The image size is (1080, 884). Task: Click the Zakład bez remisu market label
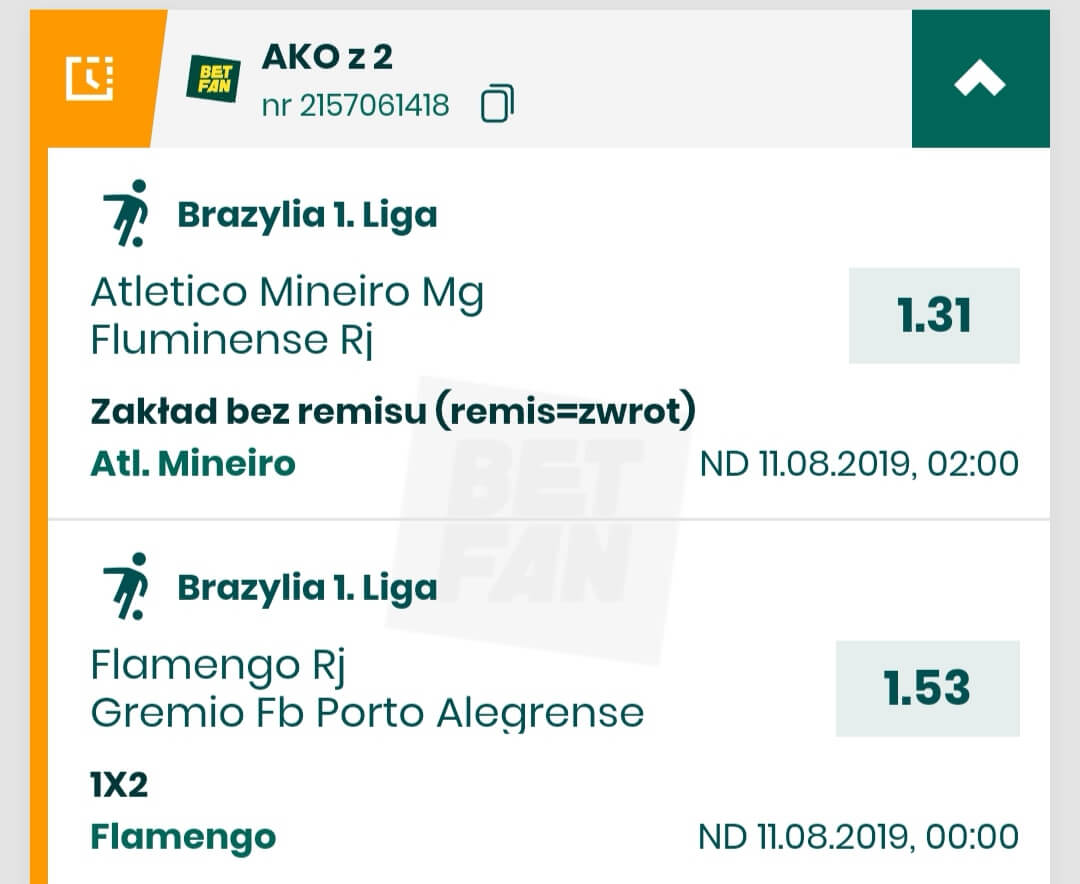tap(392, 411)
